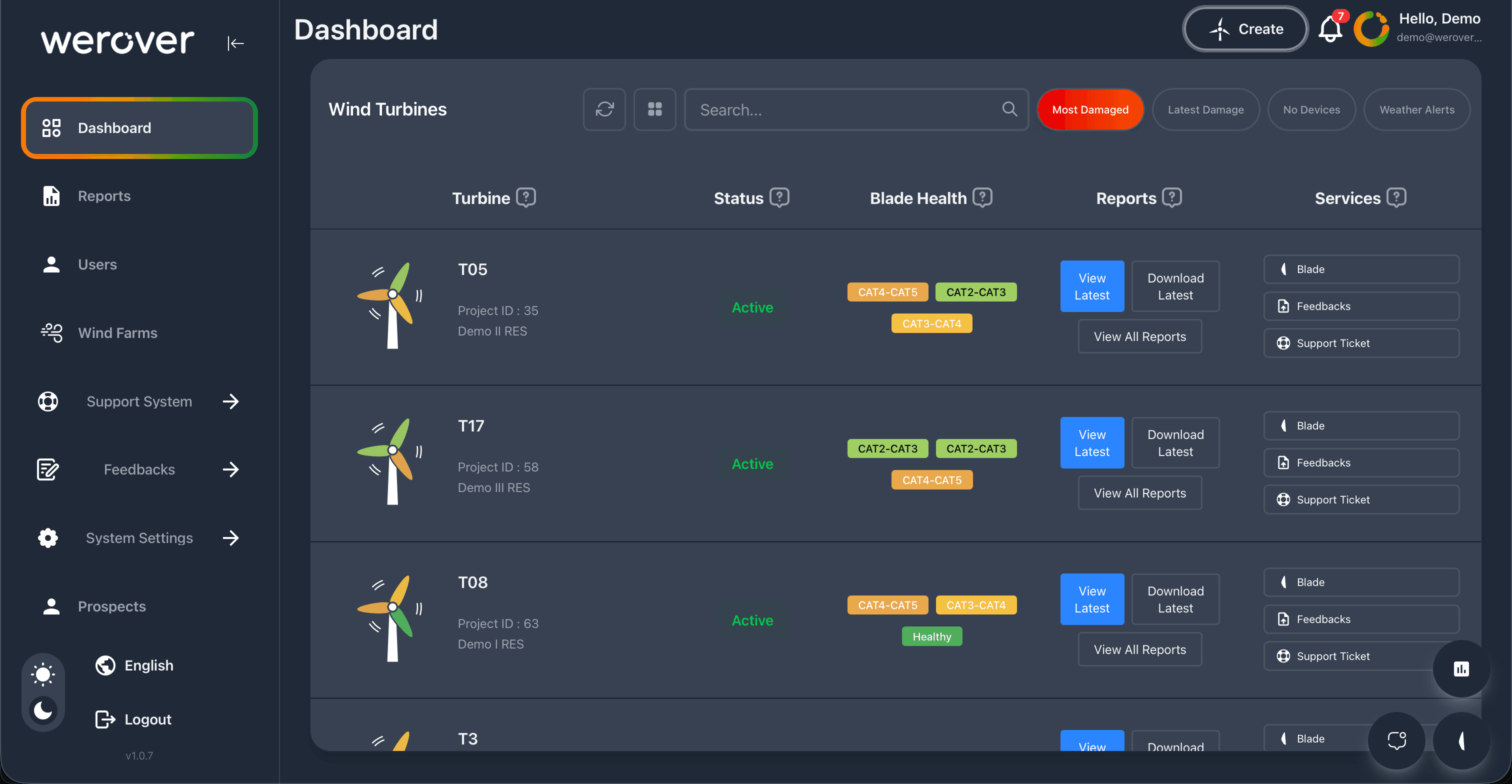
Task: View all reports for T17
Action: coord(1140,493)
